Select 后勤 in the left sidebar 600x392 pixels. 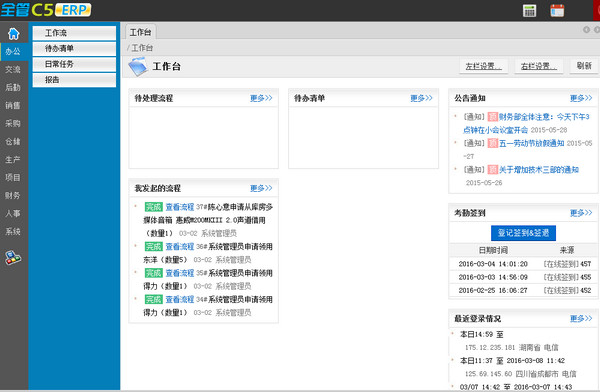pos(13,87)
